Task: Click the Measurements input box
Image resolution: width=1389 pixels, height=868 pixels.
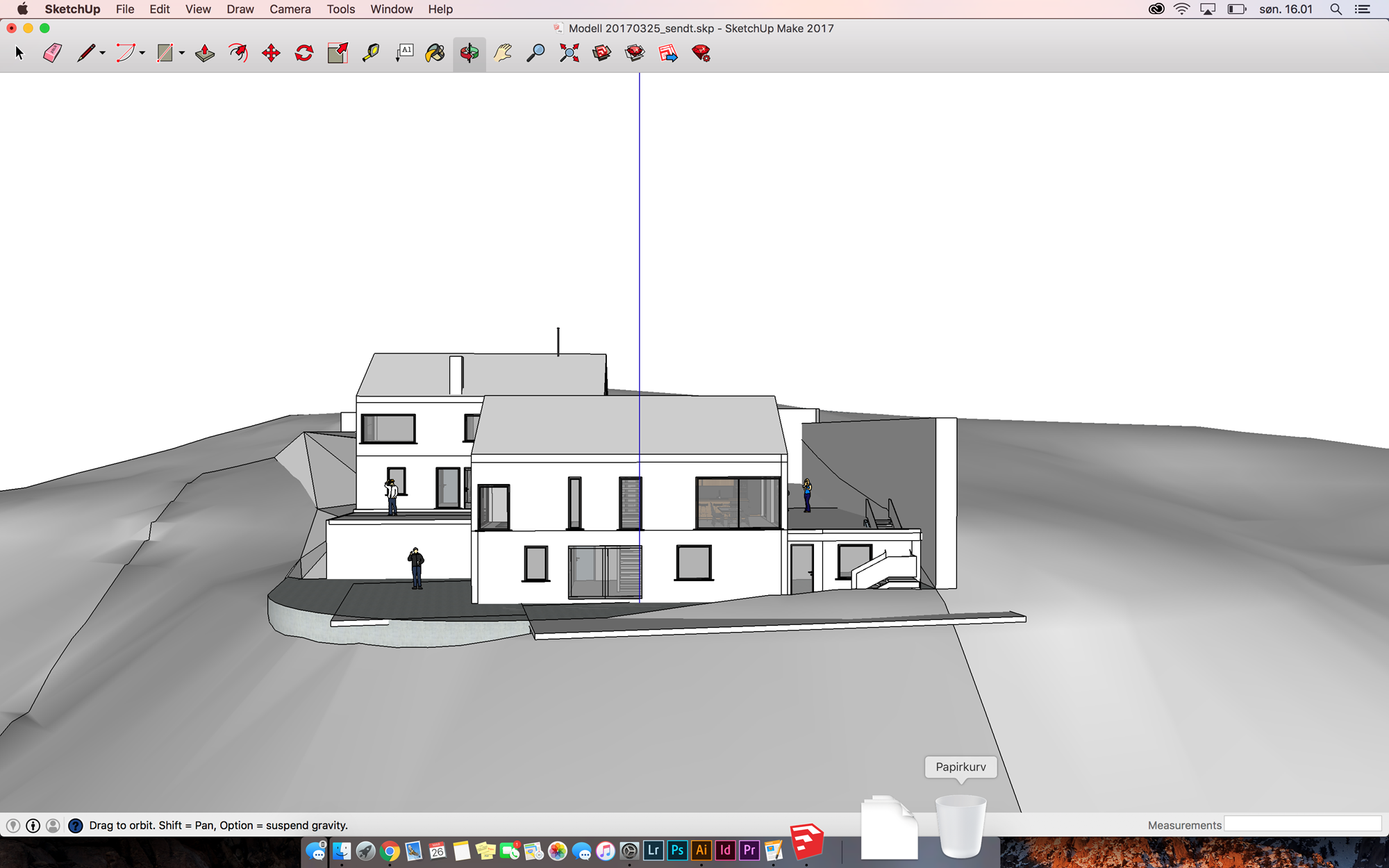Action: pos(1302,824)
